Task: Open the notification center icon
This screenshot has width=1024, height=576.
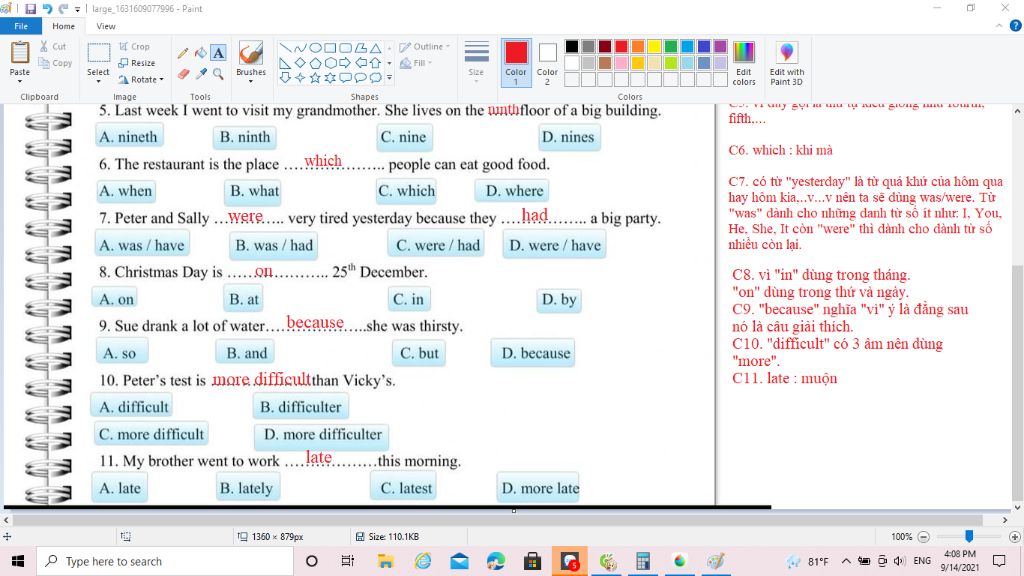Action: click(999, 561)
